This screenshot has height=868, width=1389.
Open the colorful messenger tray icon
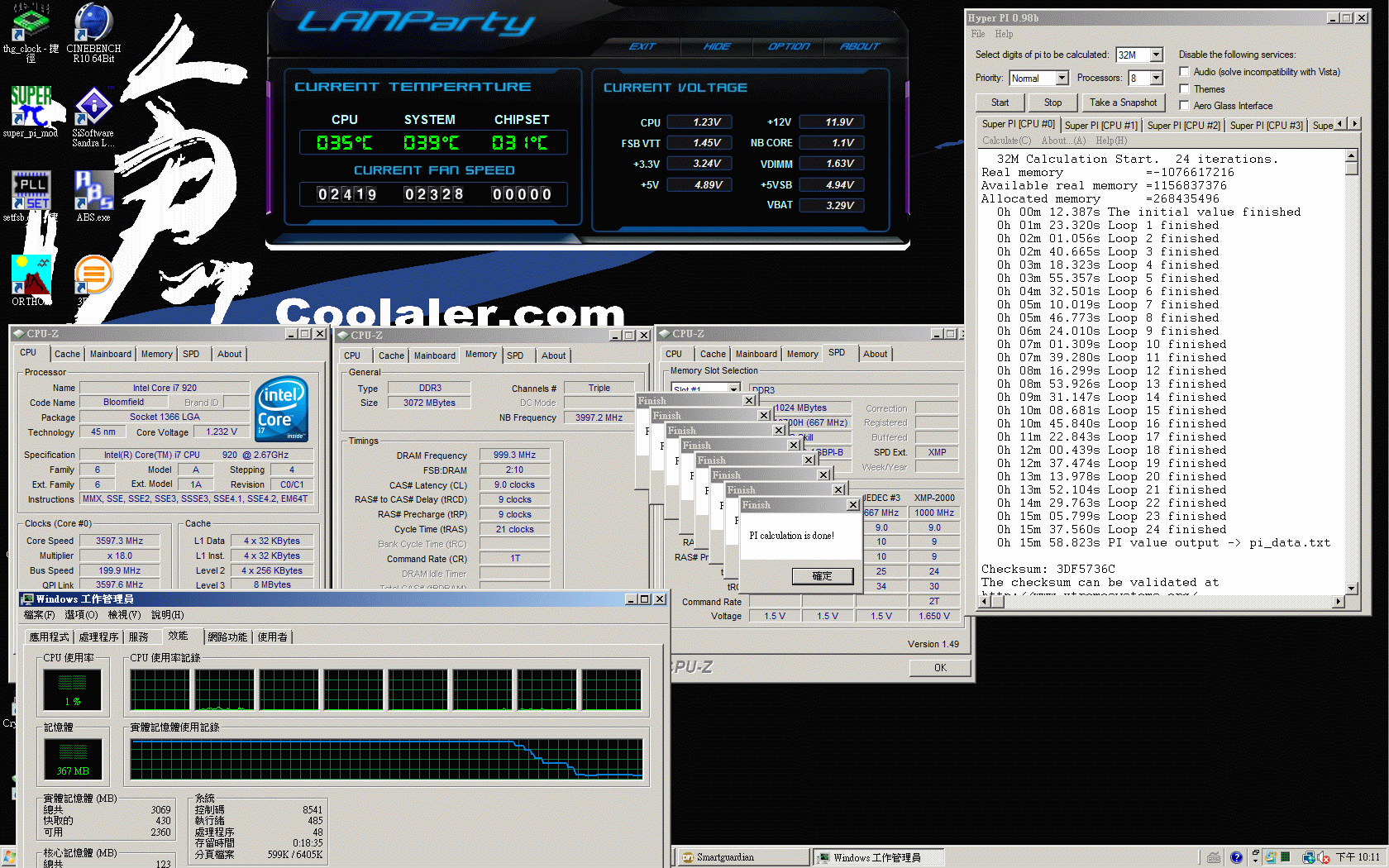pos(1271,857)
